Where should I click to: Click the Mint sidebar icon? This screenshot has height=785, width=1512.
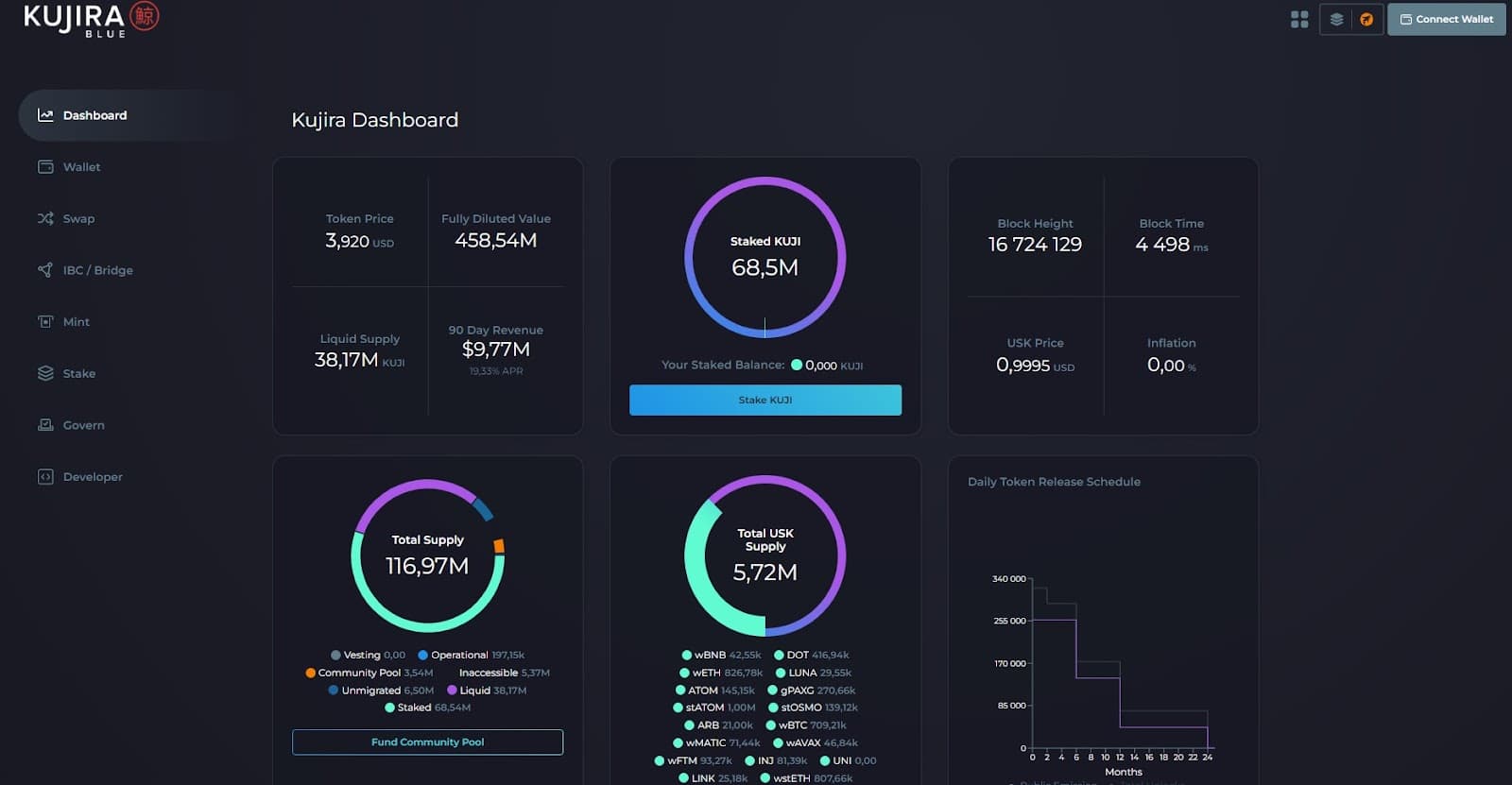point(45,321)
